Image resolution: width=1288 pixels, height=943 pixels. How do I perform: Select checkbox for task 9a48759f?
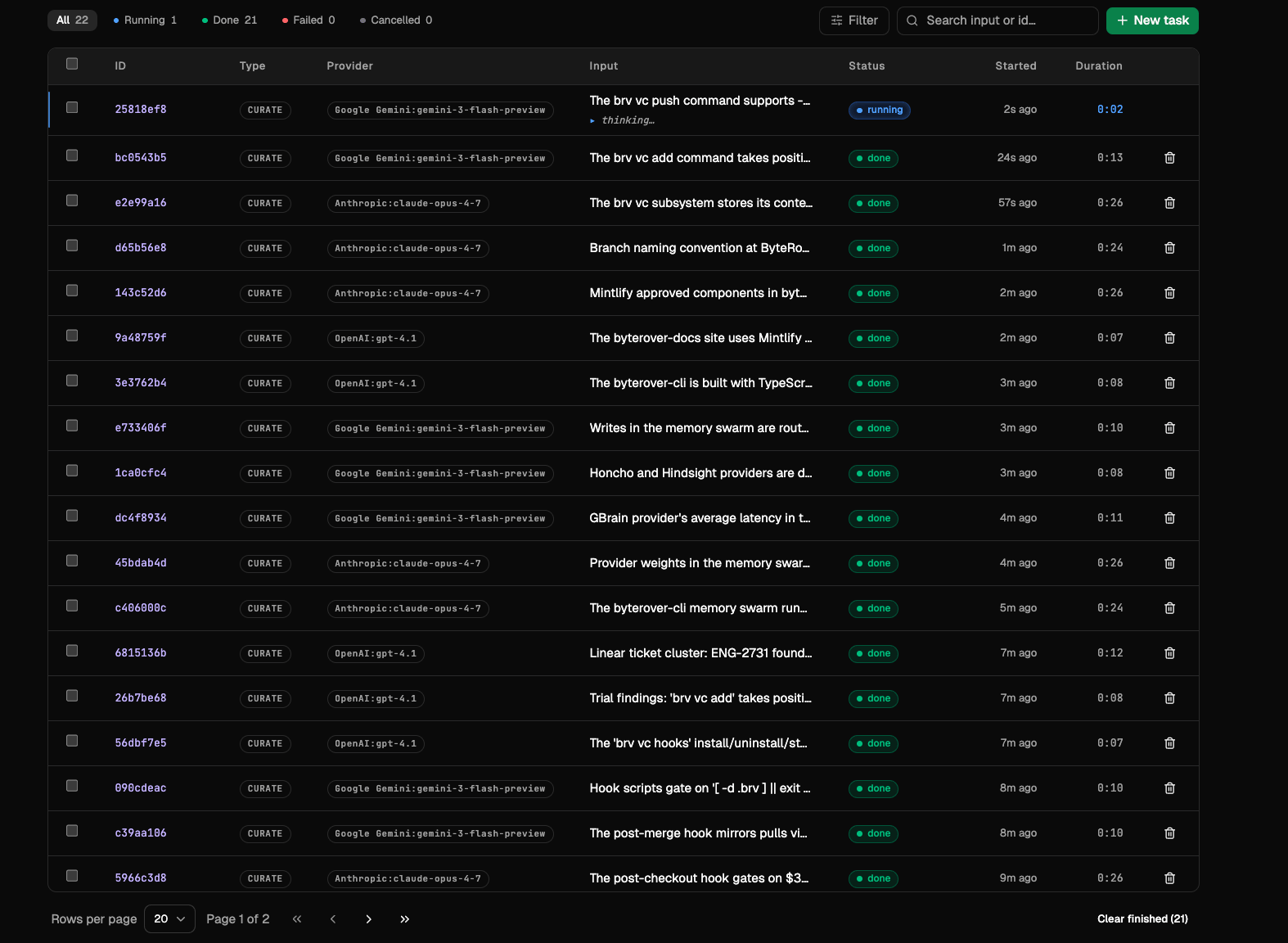pos(72,336)
